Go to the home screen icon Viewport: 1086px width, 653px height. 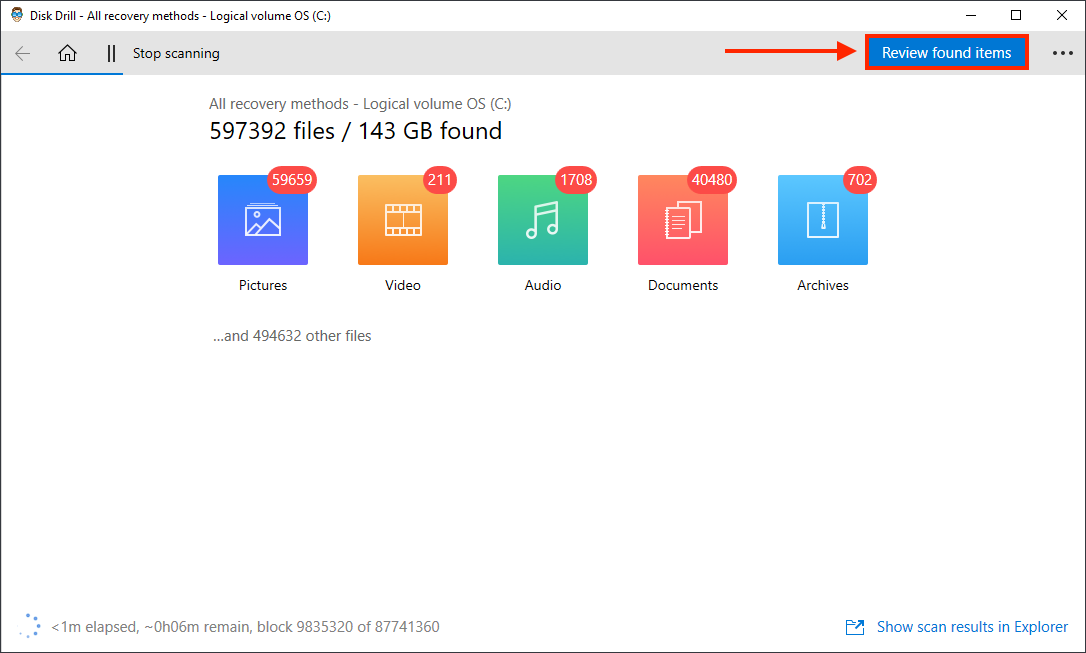(67, 53)
